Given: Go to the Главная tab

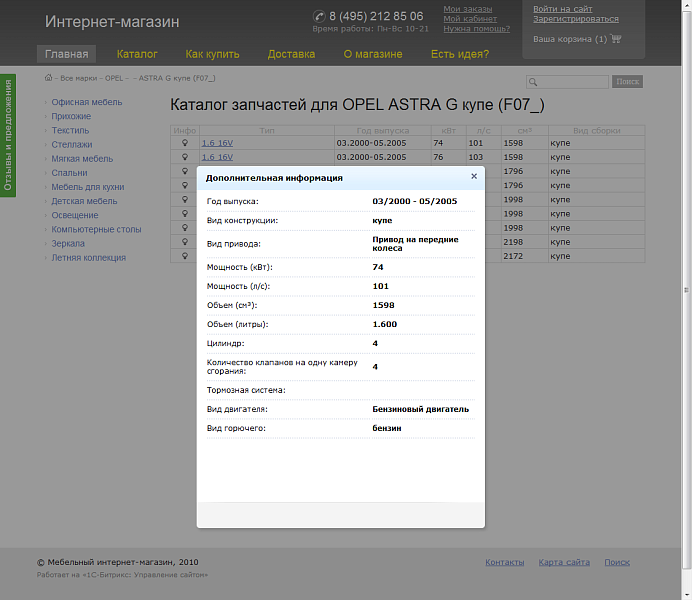Looking at the screenshot, I should 66,54.
